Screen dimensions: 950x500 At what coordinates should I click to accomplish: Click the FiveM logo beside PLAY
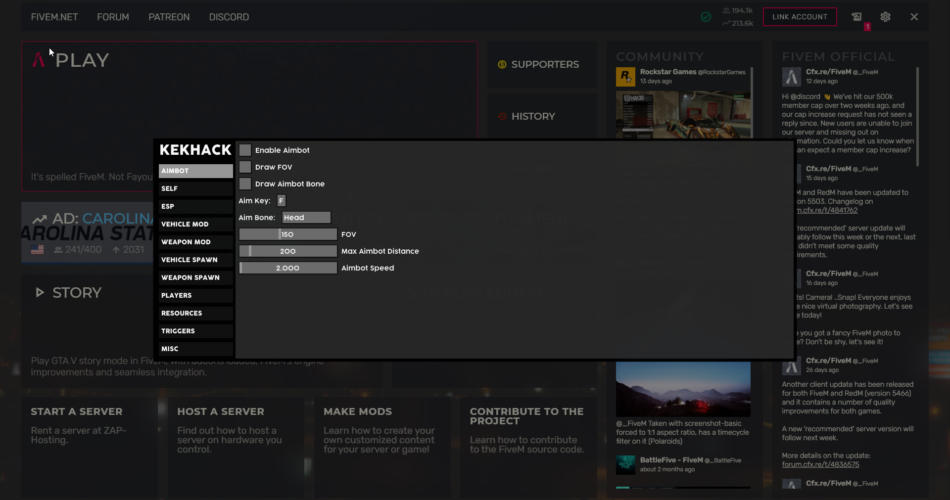(38, 59)
